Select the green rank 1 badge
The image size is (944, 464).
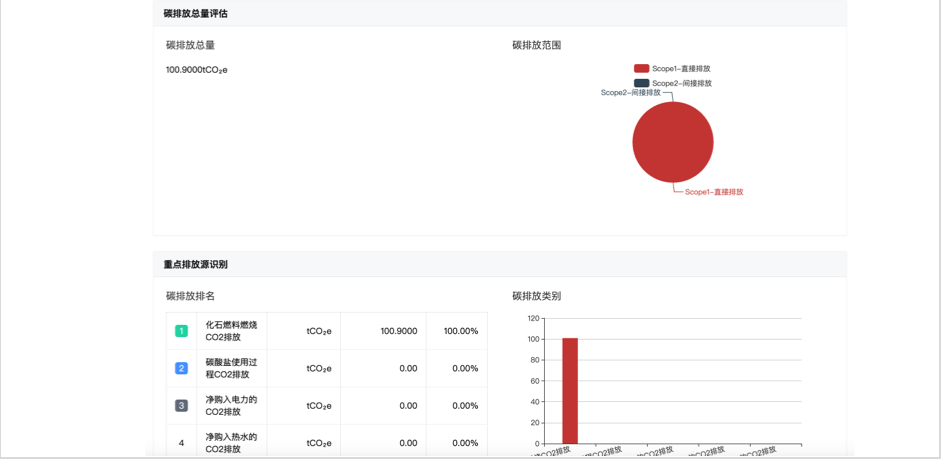tap(181, 331)
